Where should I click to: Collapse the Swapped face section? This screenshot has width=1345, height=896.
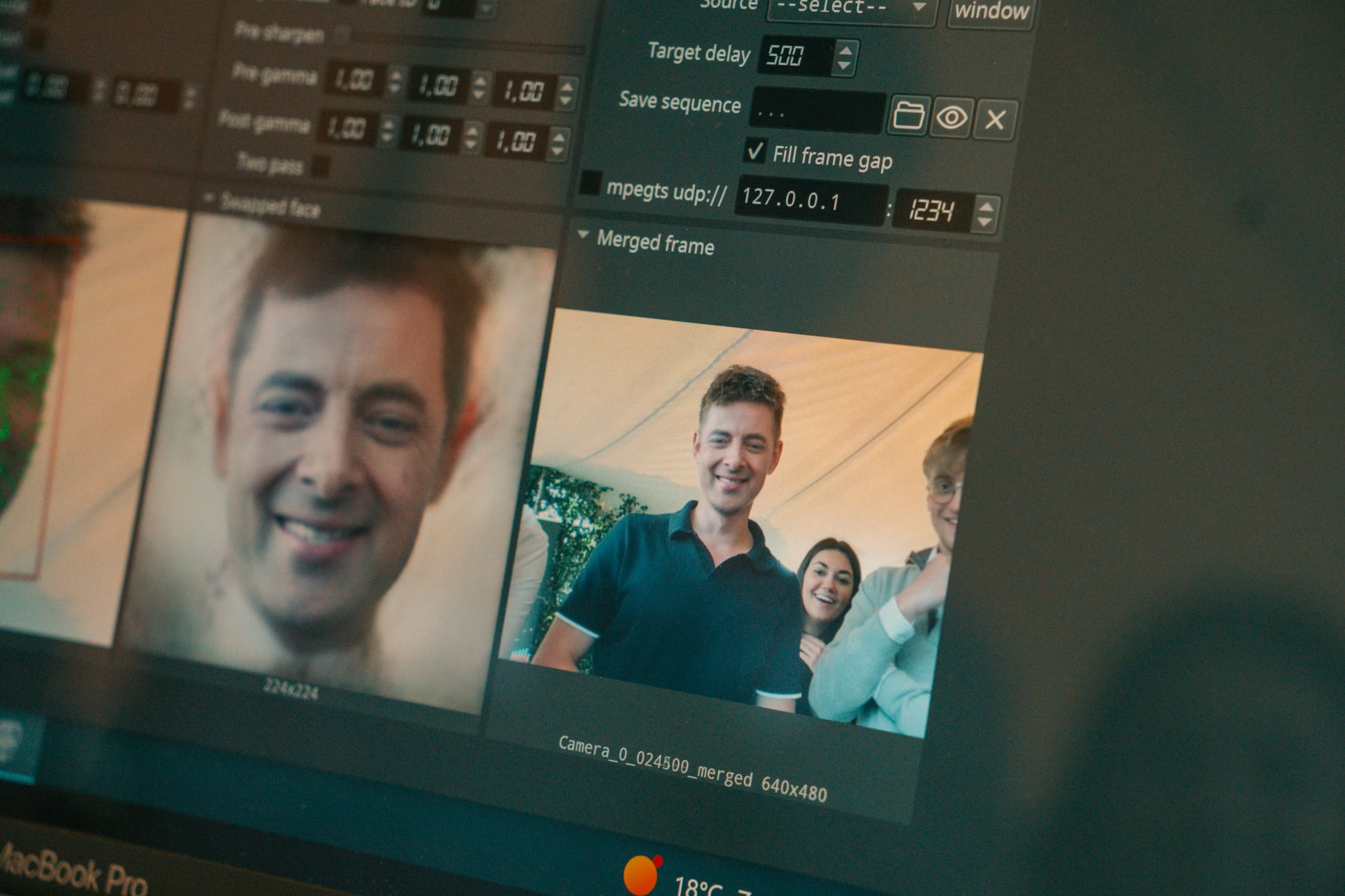coord(209,196)
